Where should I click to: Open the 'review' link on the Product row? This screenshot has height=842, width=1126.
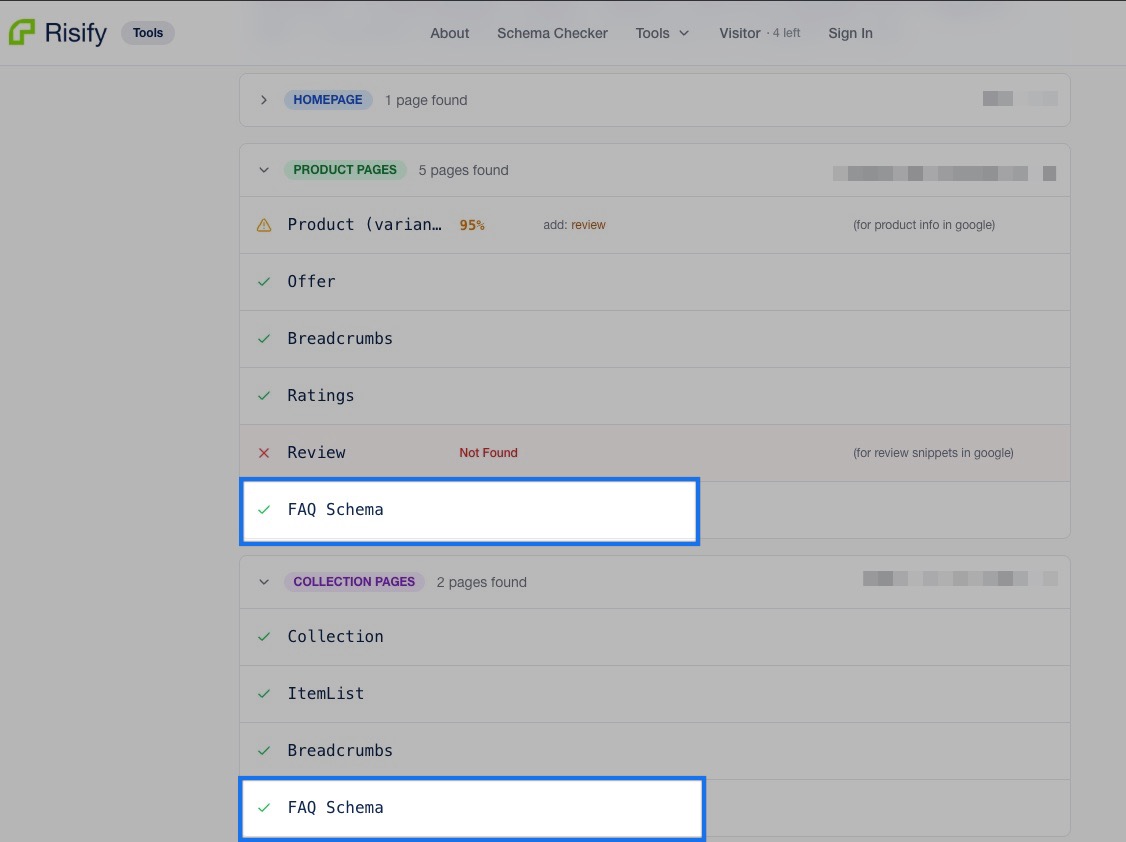click(588, 225)
